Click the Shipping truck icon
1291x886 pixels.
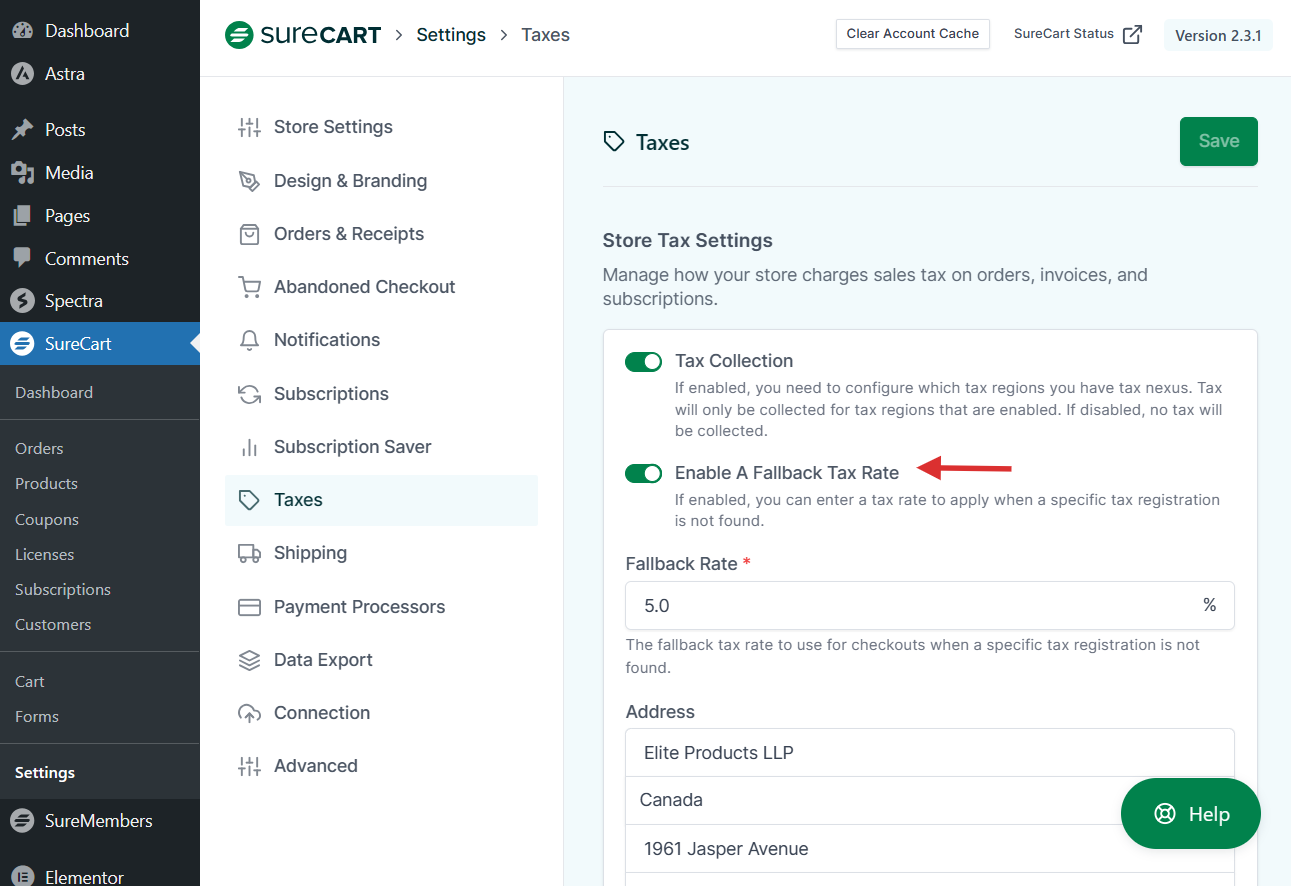249,553
